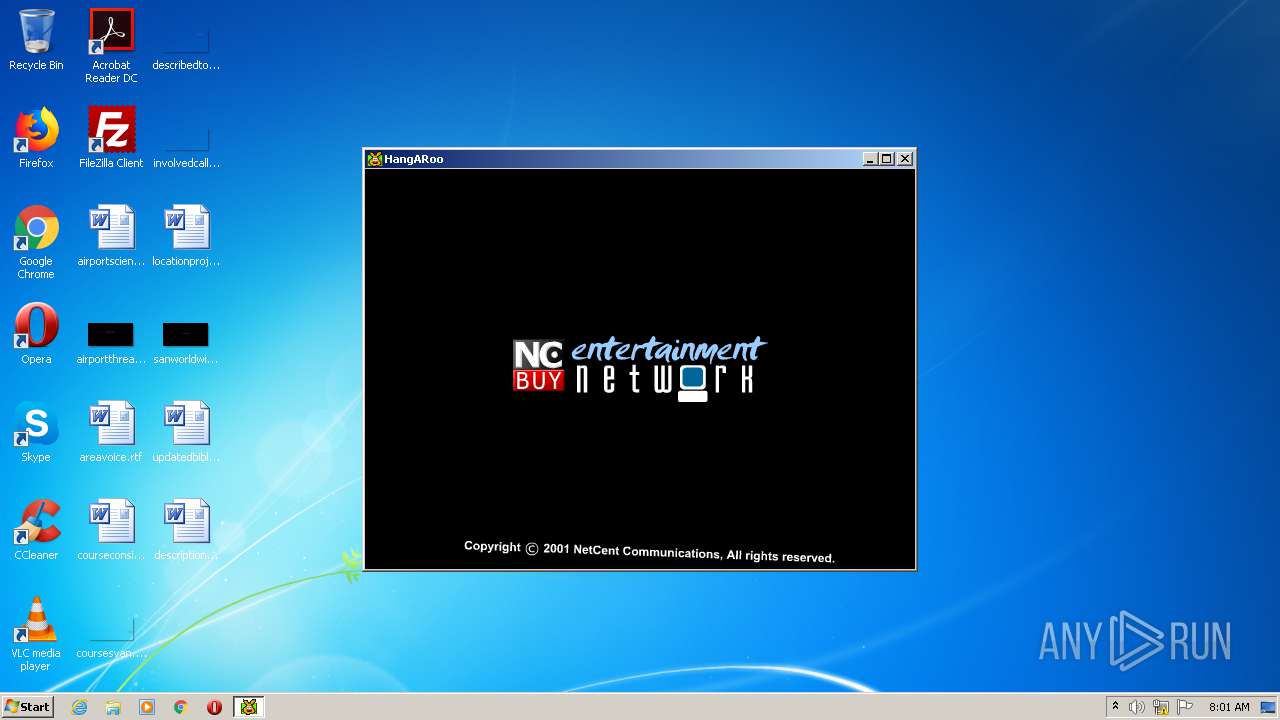The height and width of the screenshot is (720, 1280).
Task: Open Opera from the taskbar
Action: [x=214, y=707]
